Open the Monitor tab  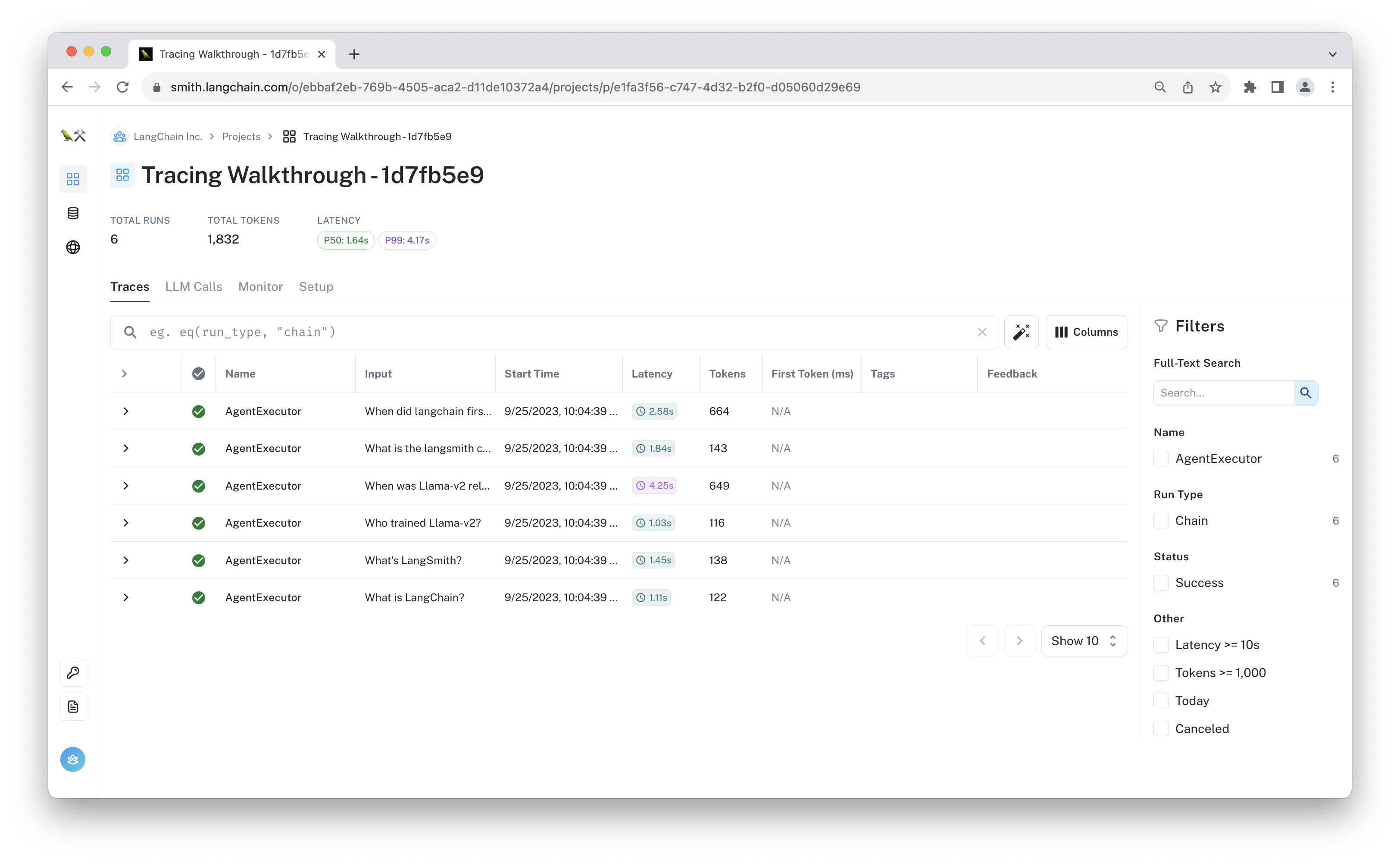tap(260, 287)
